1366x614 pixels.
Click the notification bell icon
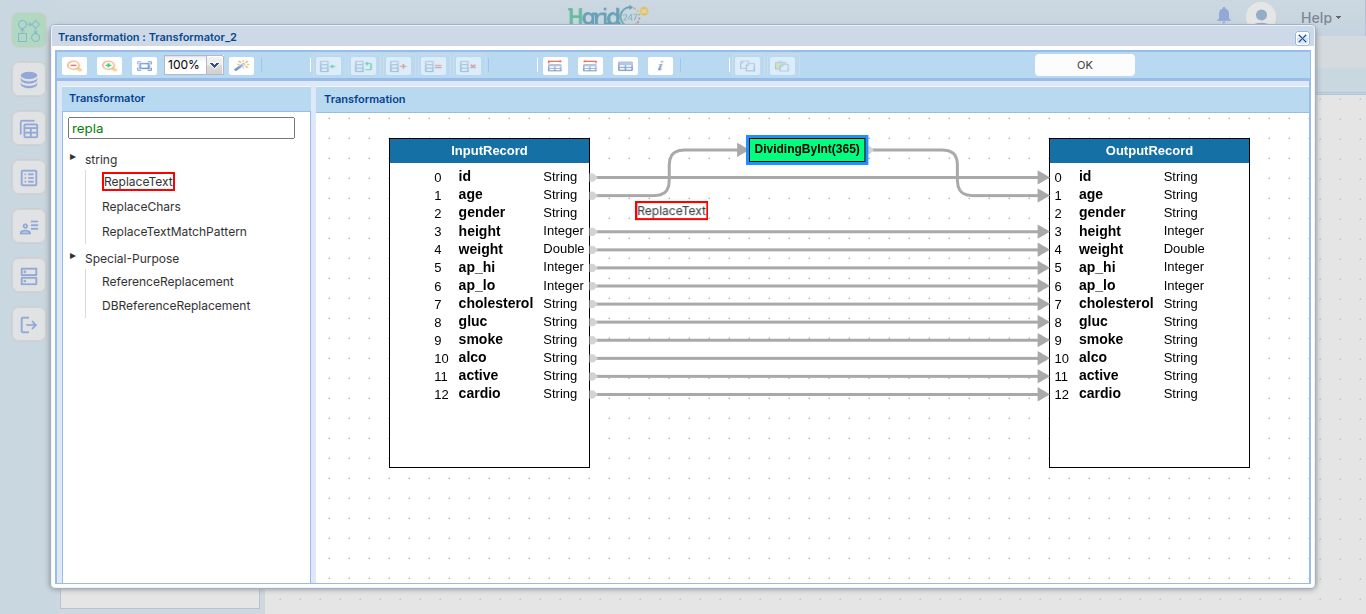coord(1224,15)
